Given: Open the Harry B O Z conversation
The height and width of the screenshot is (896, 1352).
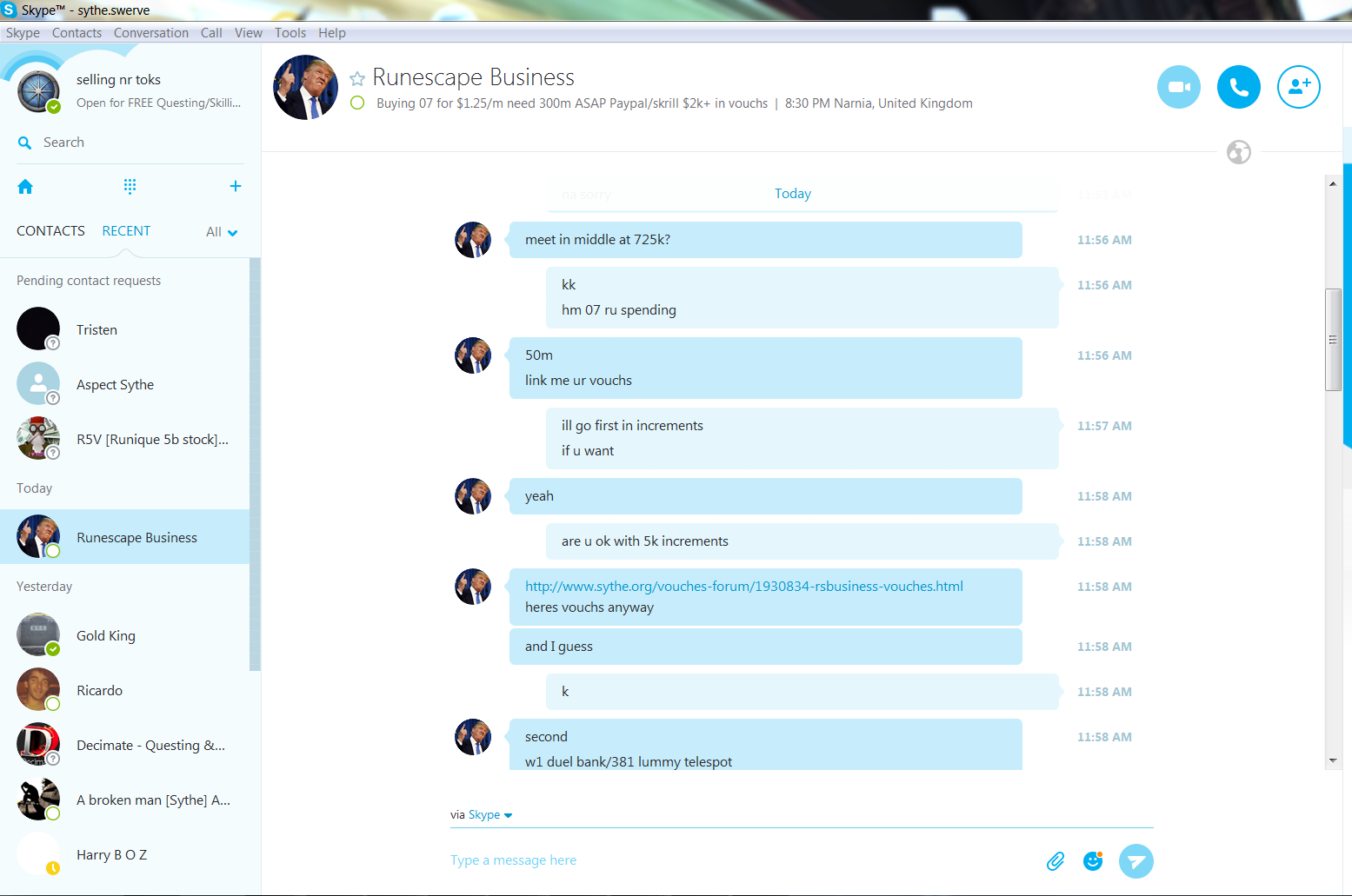Looking at the screenshot, I should pos(124,854).
